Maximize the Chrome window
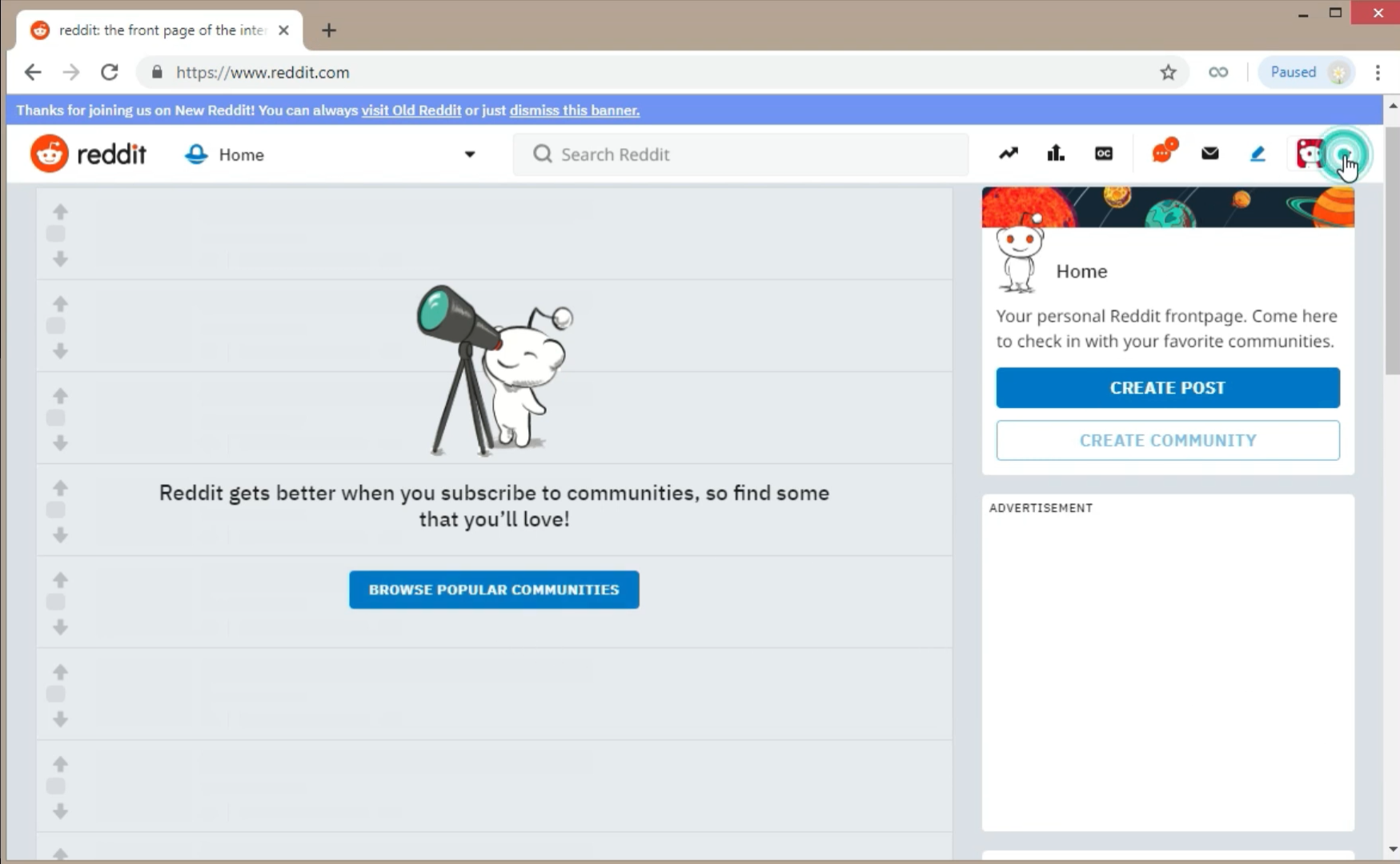 click(1335, 13)
